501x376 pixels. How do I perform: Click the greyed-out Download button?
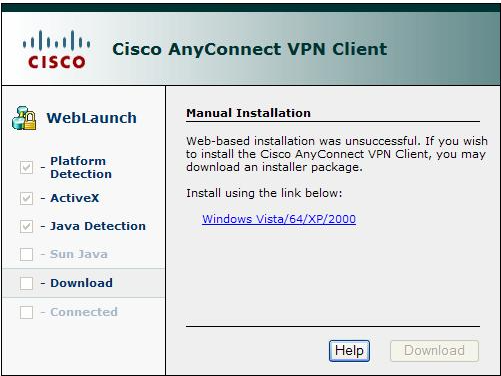point(434,351)
